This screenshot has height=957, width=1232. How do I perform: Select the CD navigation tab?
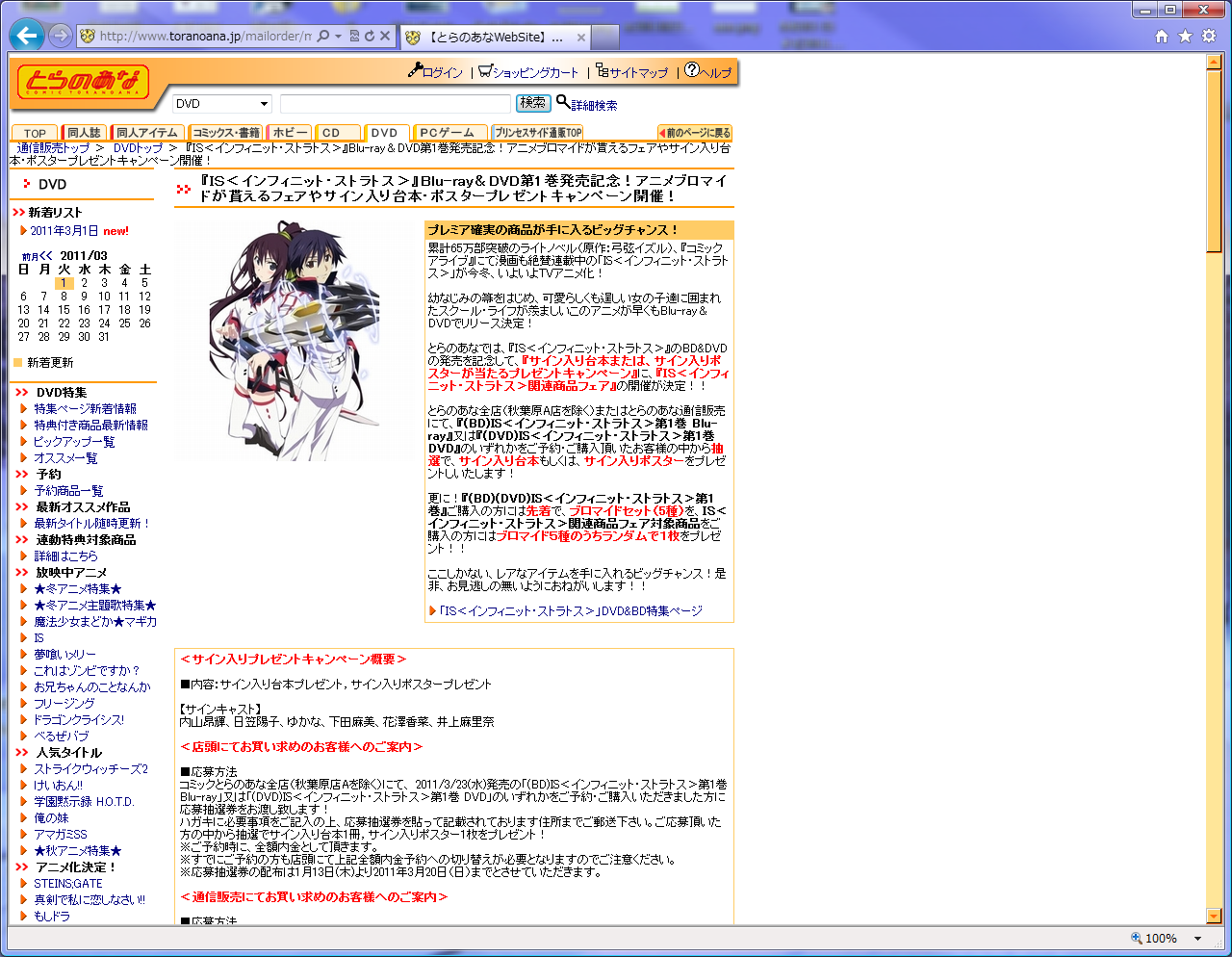click(x=338, y=133)
